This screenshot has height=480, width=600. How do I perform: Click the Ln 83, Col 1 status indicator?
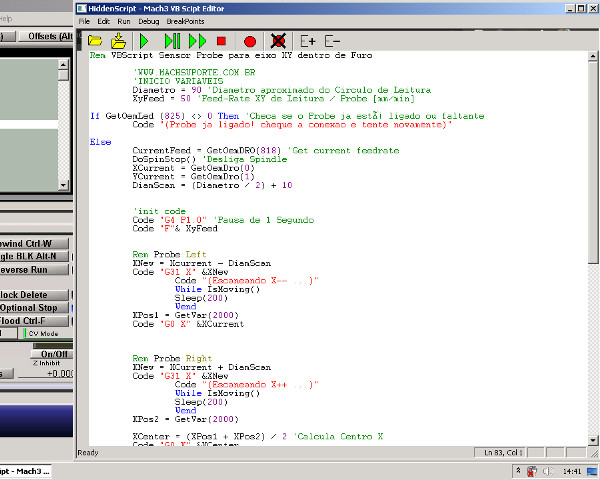501,453
